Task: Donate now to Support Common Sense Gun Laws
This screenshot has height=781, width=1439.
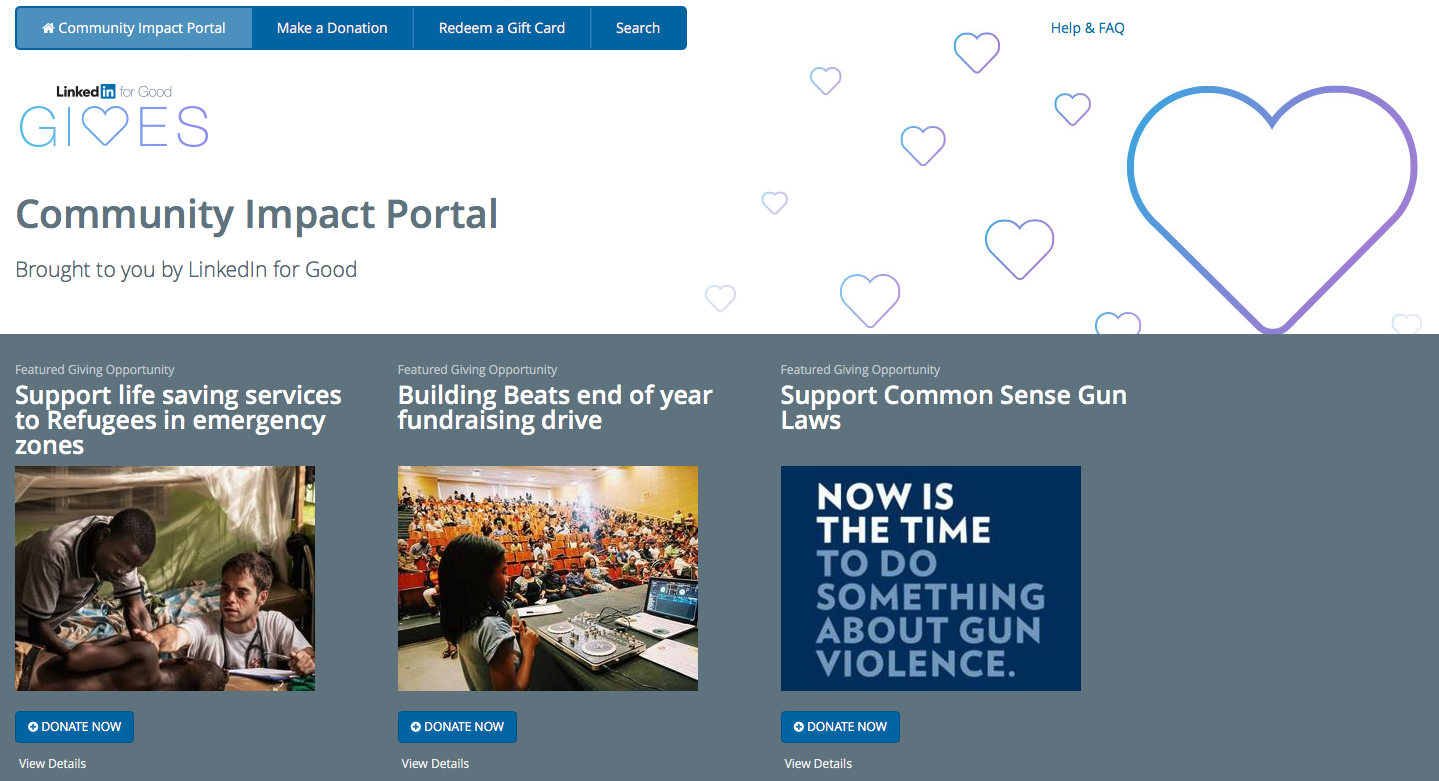Action: point(840,727)
